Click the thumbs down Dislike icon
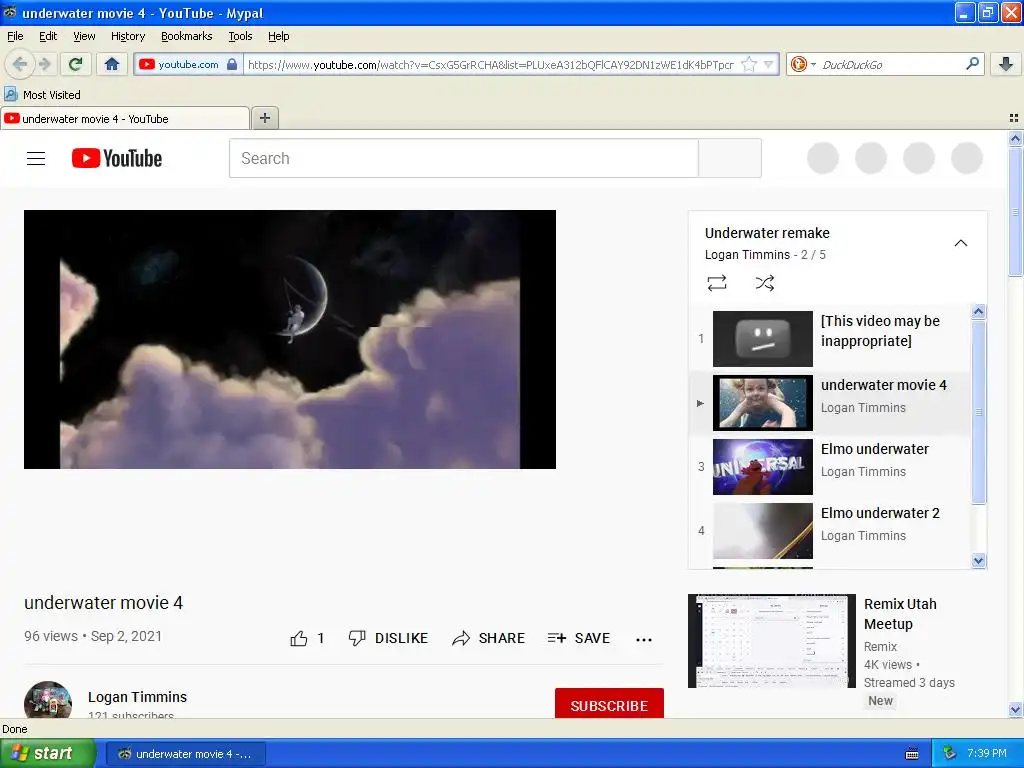Image resolution: width=1024 pixels, height=768 pixels. coord(357,638)
